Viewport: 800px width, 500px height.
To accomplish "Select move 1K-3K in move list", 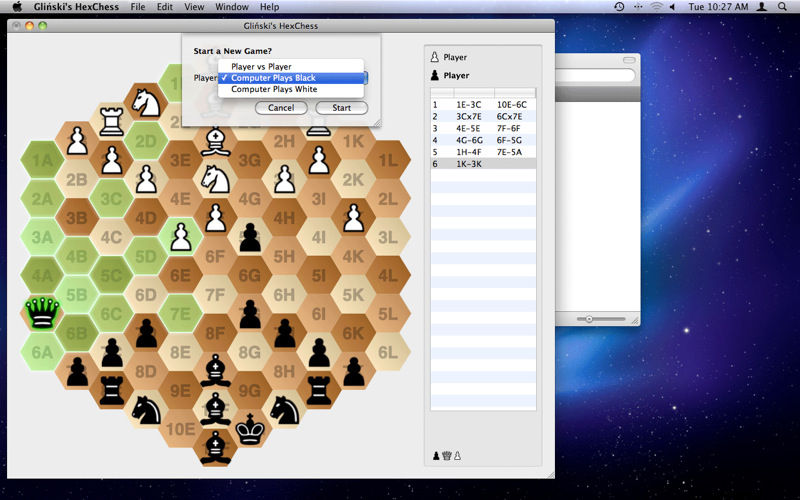I will 468,164.
